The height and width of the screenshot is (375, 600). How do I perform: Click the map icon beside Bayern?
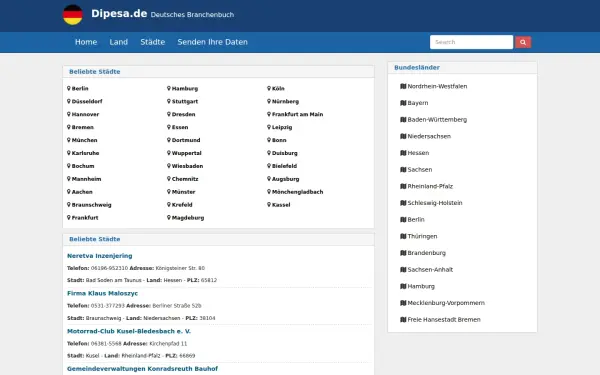(403, 103)
